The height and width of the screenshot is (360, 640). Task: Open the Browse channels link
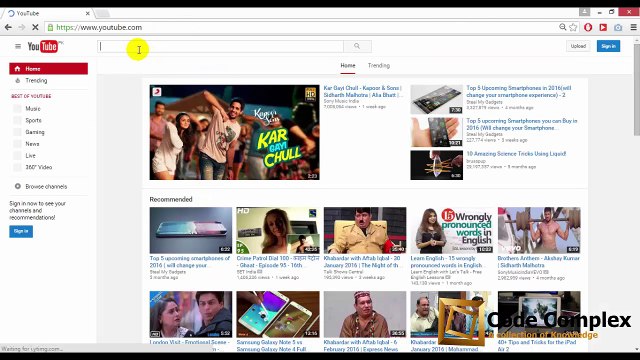(46, 187)
